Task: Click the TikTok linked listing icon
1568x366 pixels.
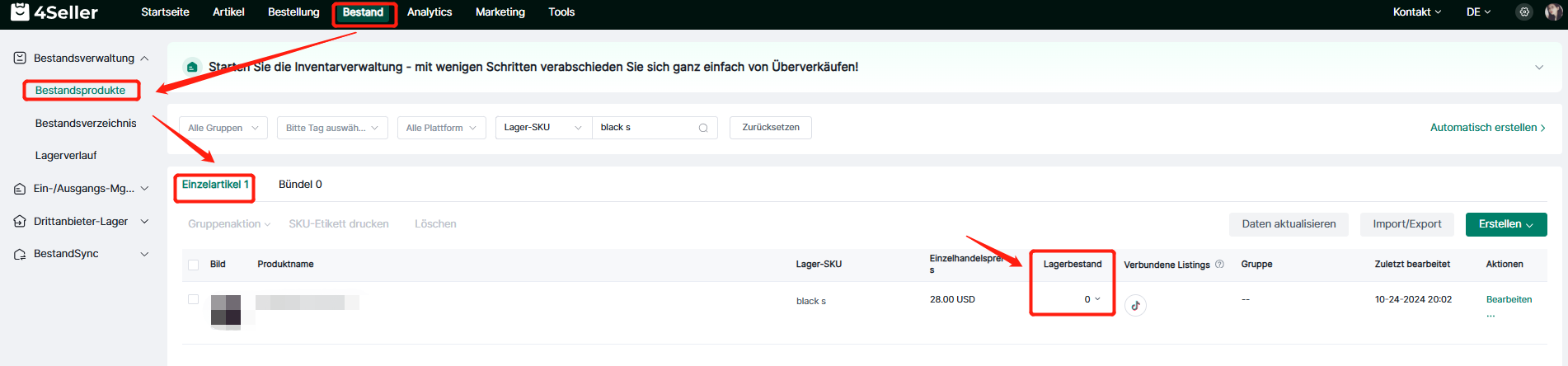Action: [x=1135, y=306]
